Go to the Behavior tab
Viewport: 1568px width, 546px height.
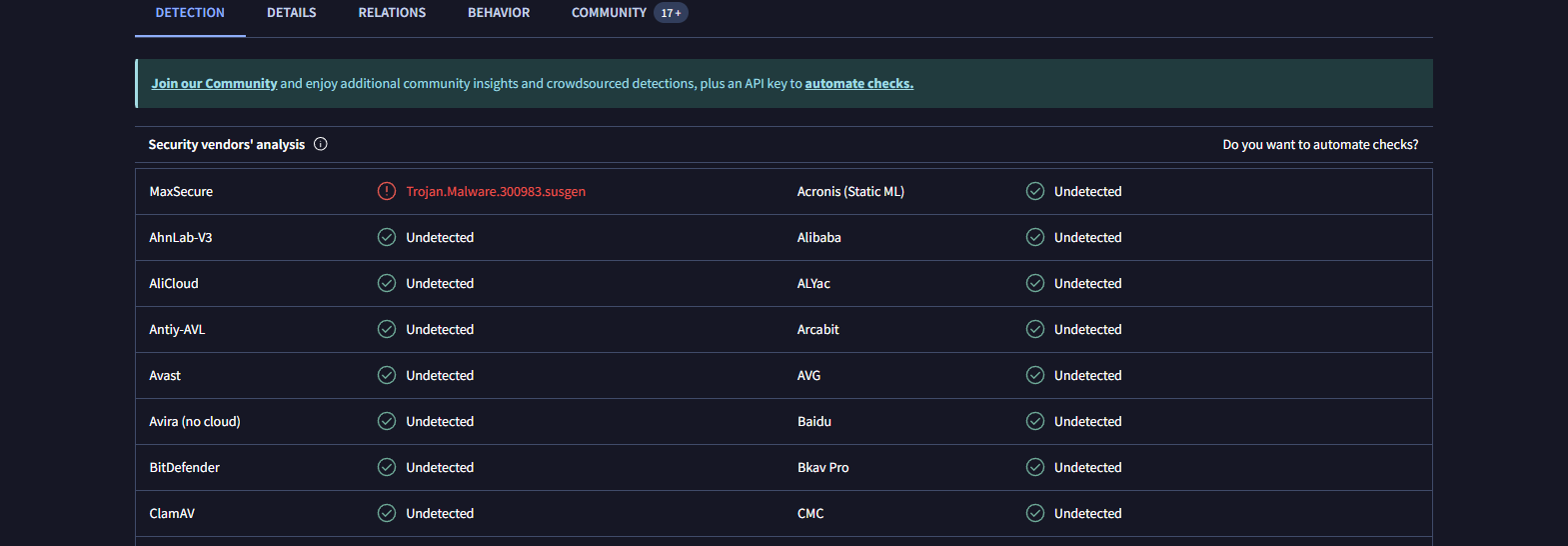499,13
